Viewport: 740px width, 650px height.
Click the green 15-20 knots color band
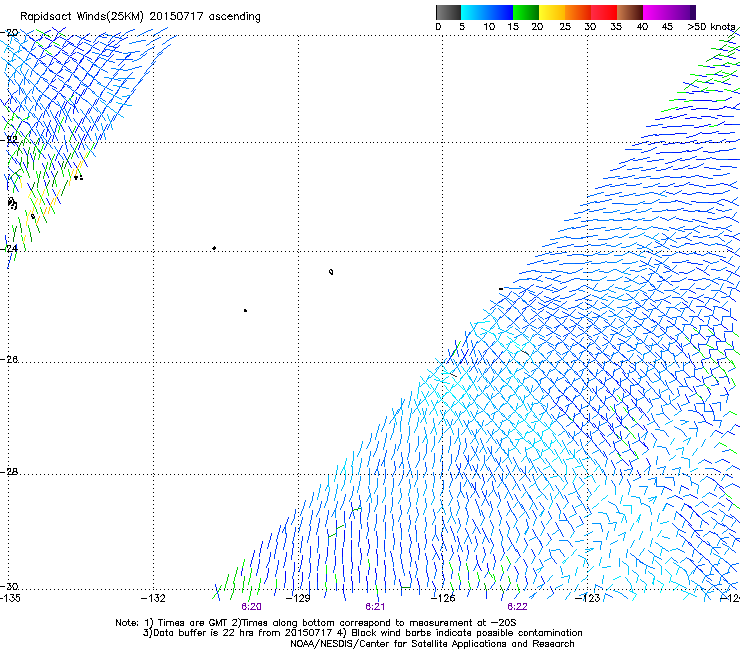[x=526, y=12]
